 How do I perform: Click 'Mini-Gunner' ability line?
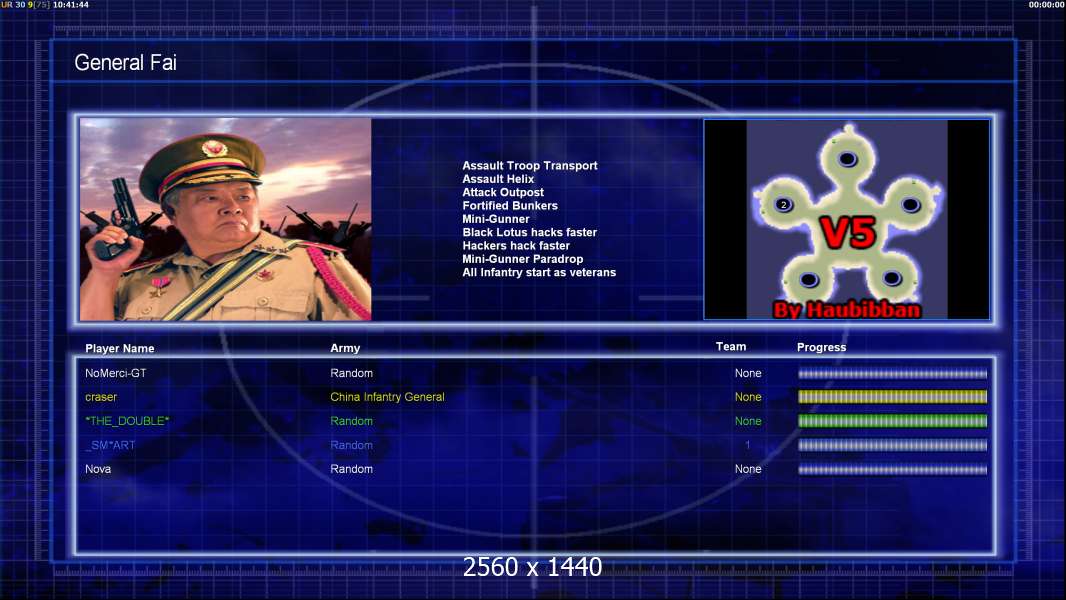coord(496,219)
